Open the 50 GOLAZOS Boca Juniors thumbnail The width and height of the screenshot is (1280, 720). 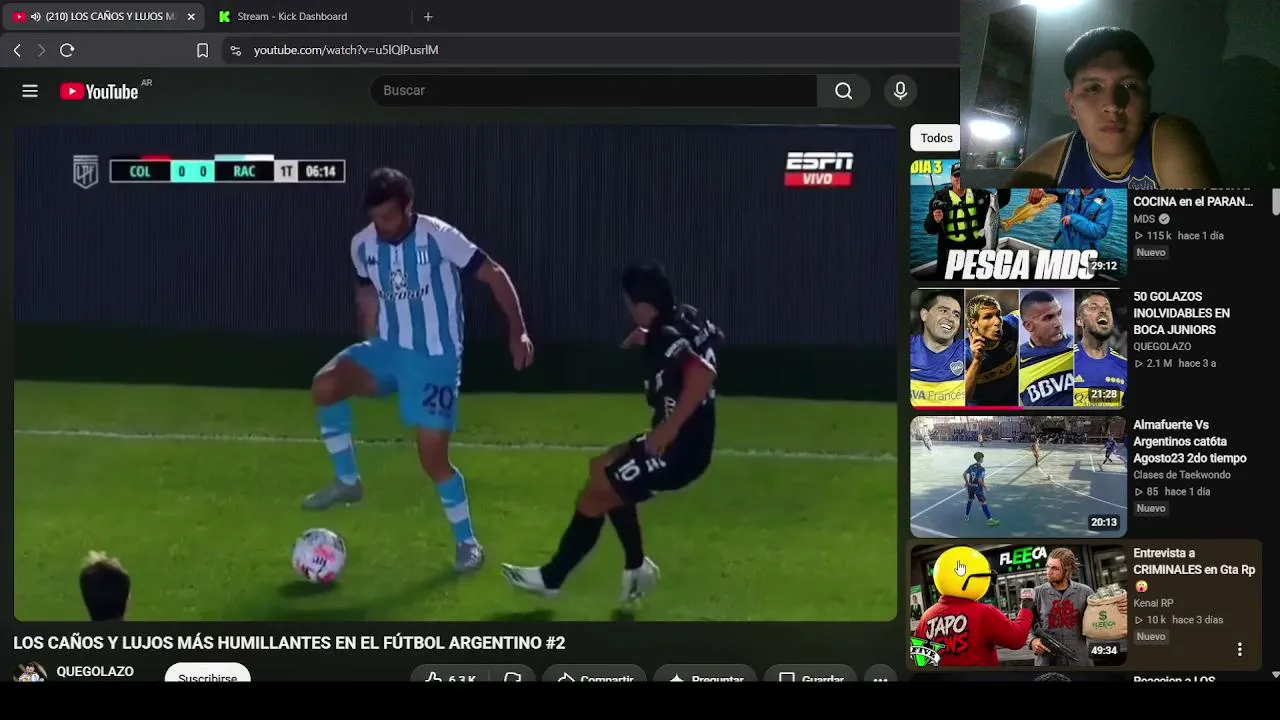point(1018,348)
